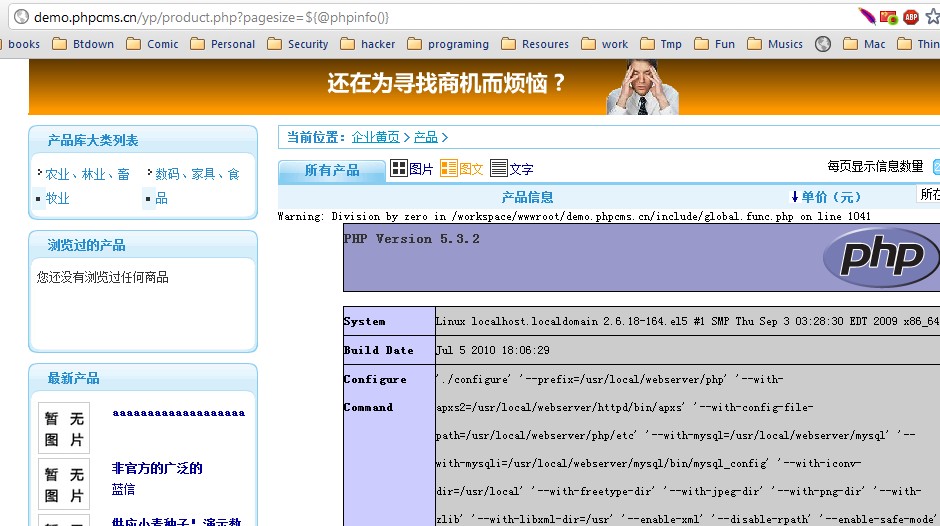Open the work bookmarks folder
The width and height of the screenshot is (940, 526).
click(604, 44)
